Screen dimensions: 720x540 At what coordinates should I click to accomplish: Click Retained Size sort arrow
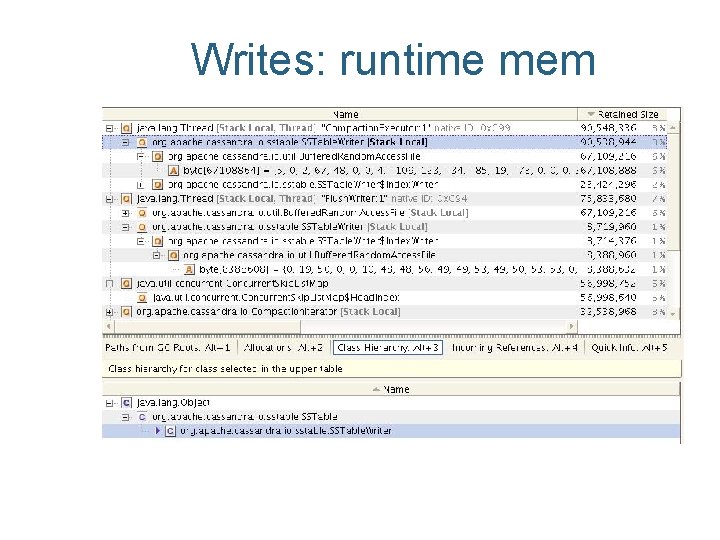pos(591,114)
